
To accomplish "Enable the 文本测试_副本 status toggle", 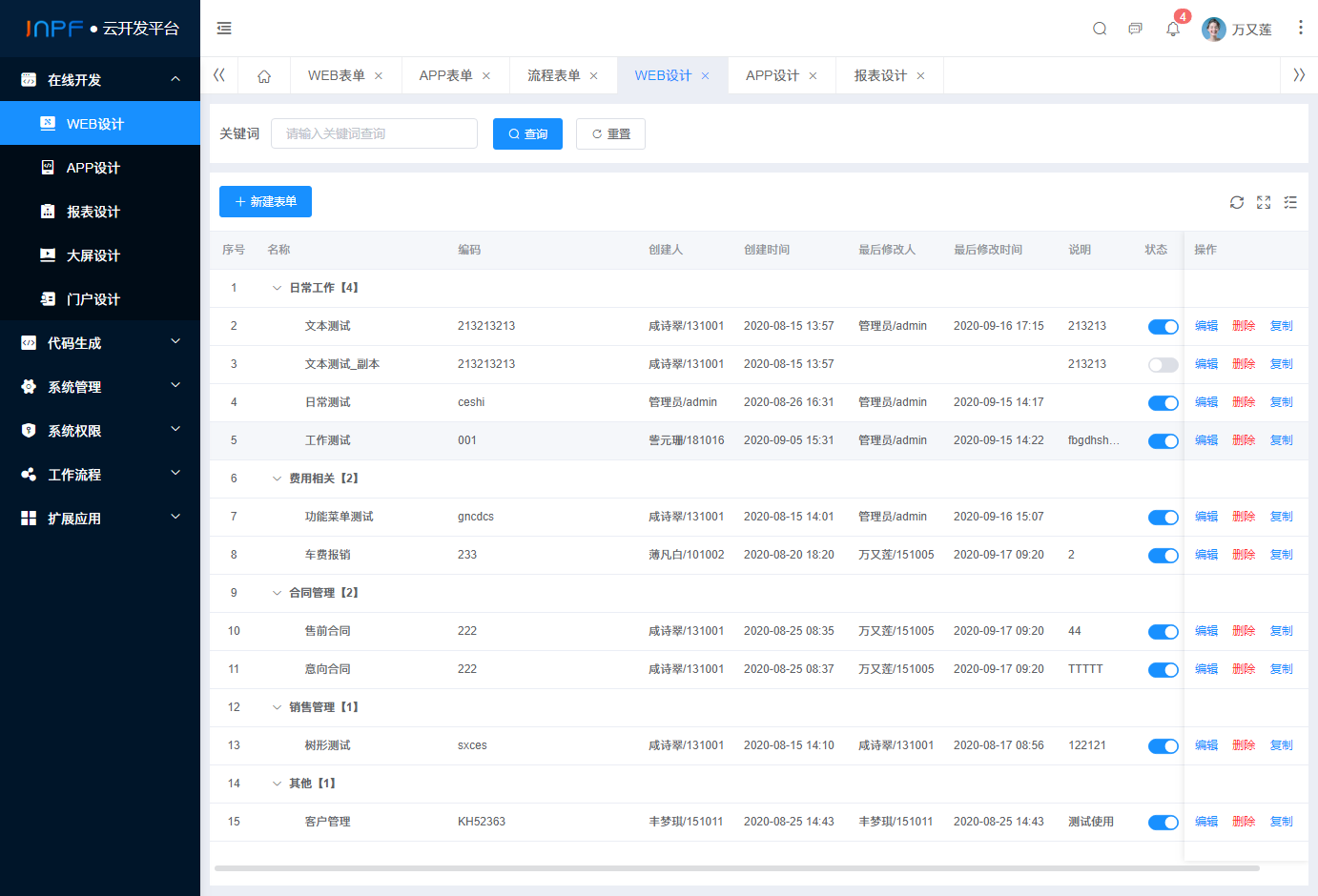I will click(x=1163, y=364).
